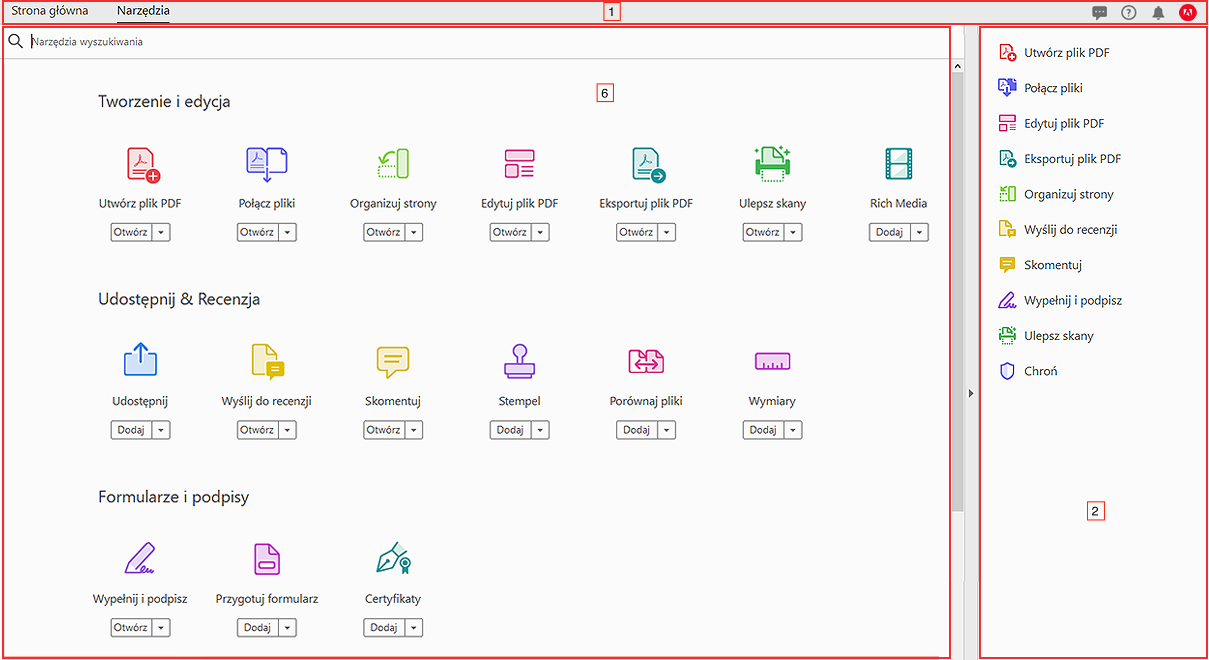
Task: Click the chat messages icon in top bar
Action: pyautogui.click(x=1099, y=13)
